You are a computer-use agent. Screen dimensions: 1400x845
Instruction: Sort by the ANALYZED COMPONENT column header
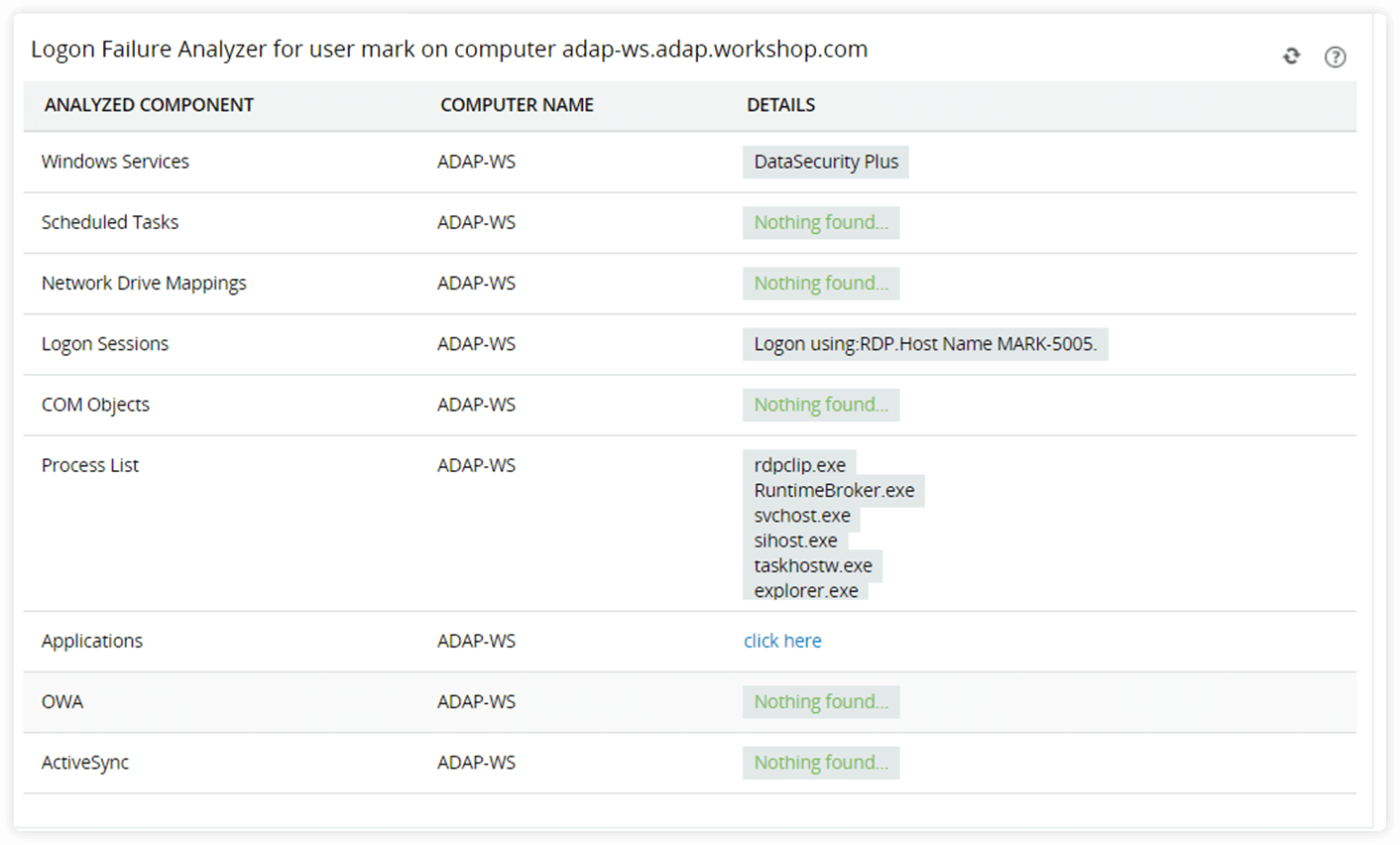147,104
